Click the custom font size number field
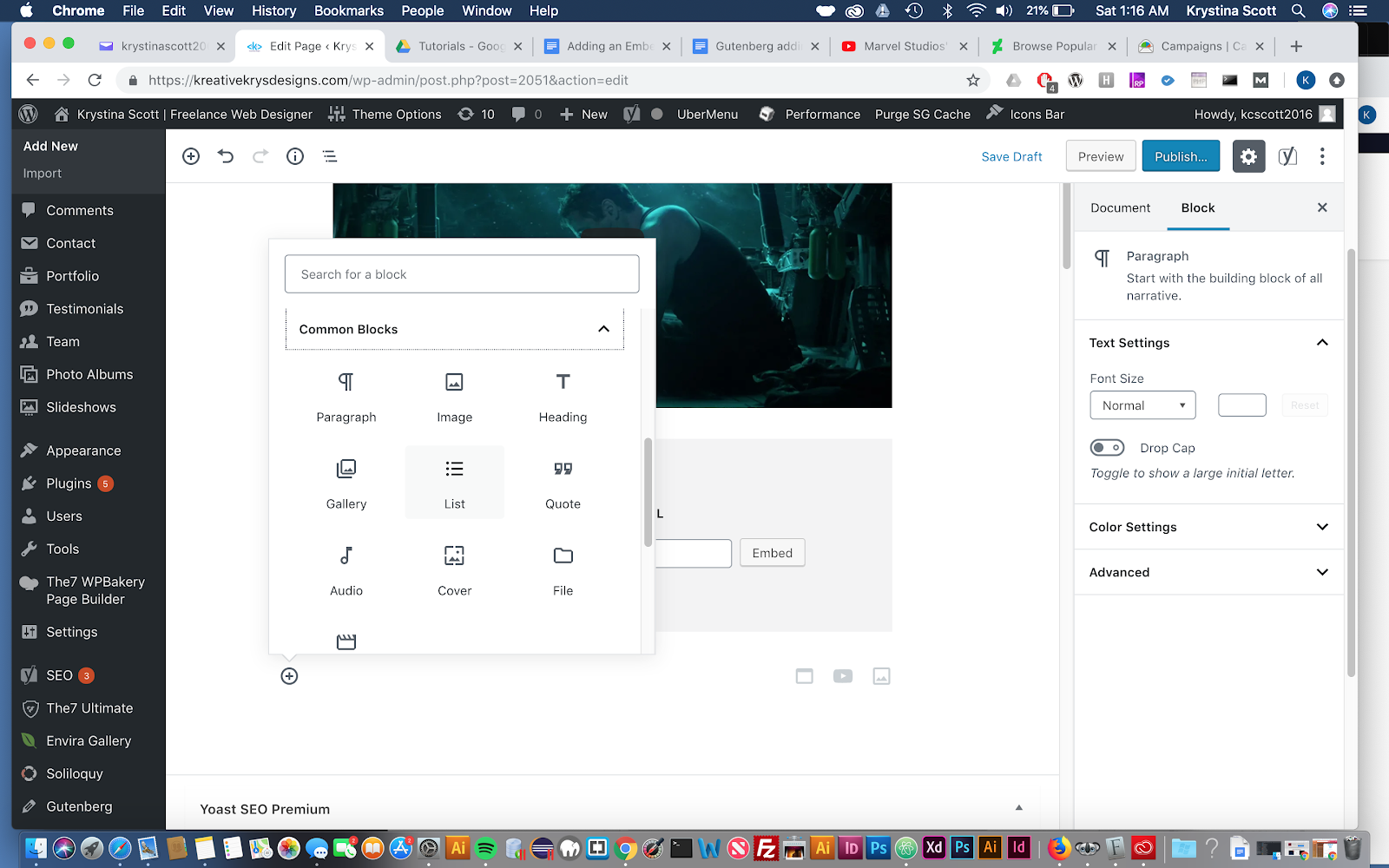Viewport: 1389px width, 868px height. pyautogui.click(x=1241, y=405)
